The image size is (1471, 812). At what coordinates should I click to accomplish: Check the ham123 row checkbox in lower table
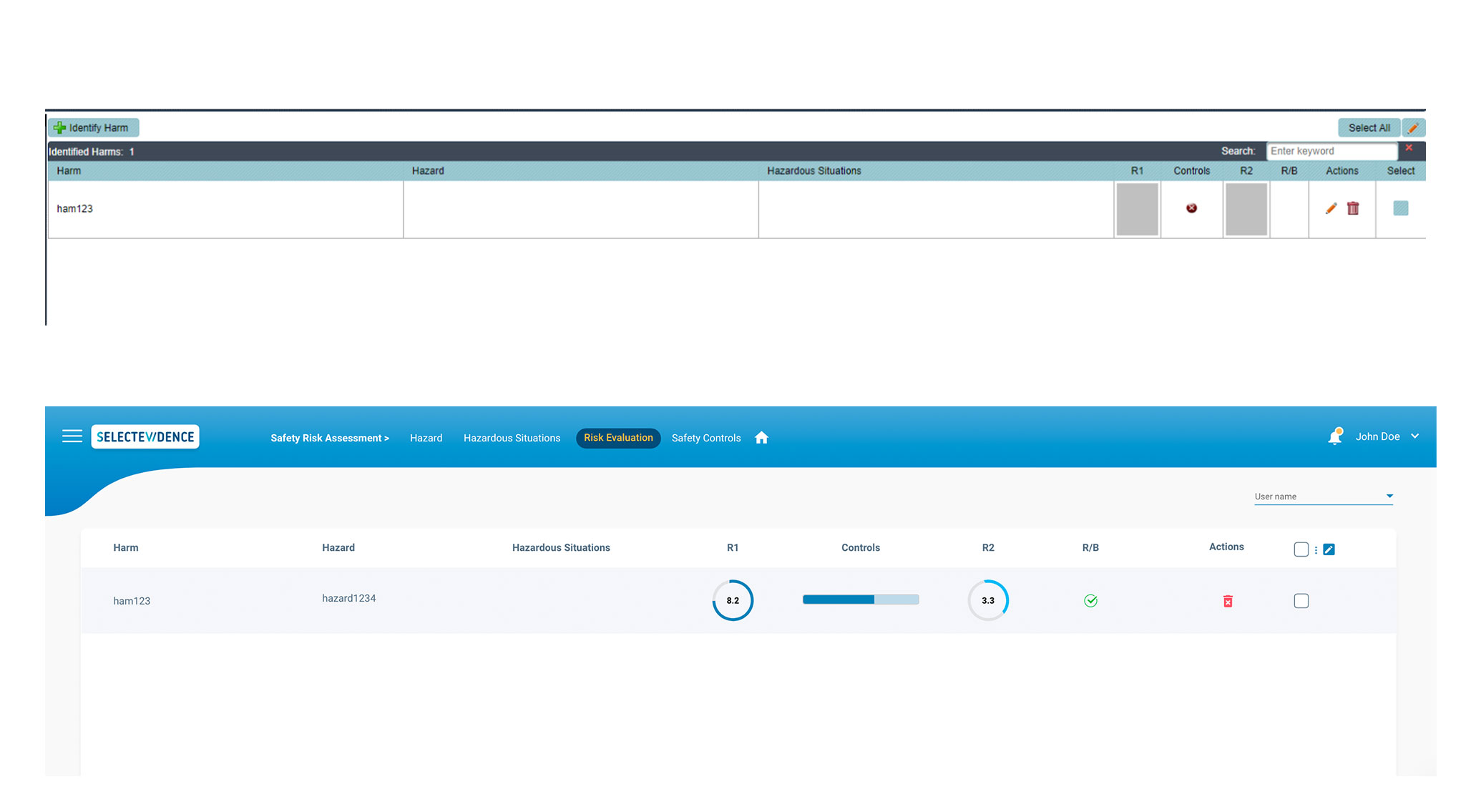(1301, 601)
